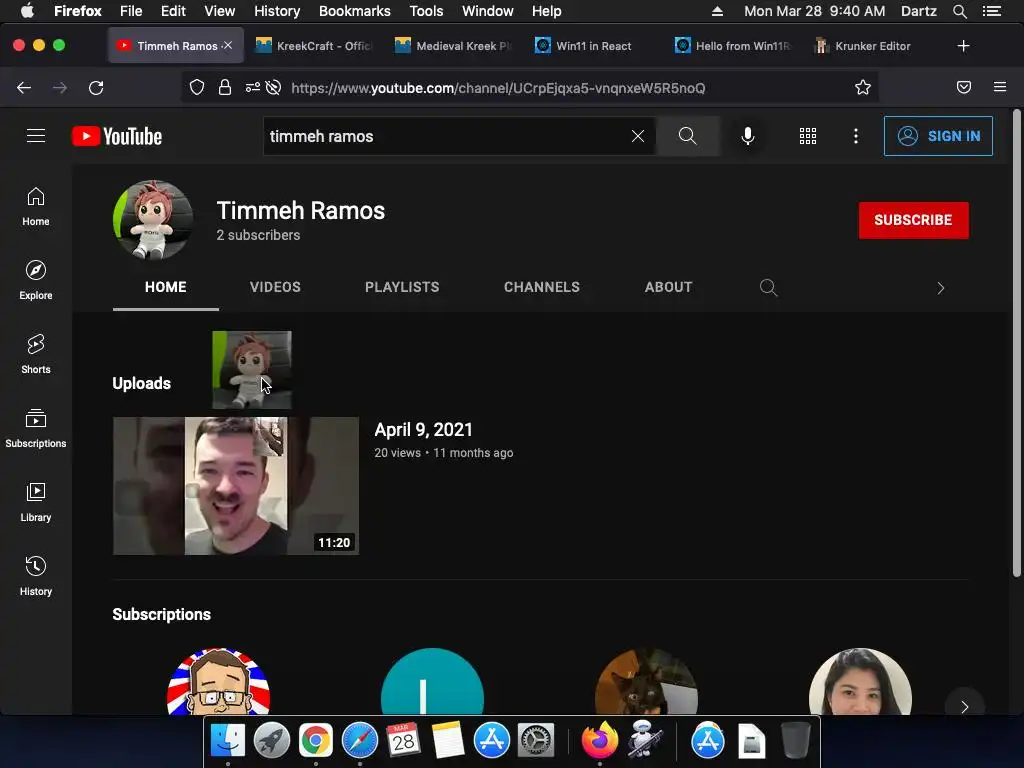Open the YouTube hamburger guide menu

point(36,136)
